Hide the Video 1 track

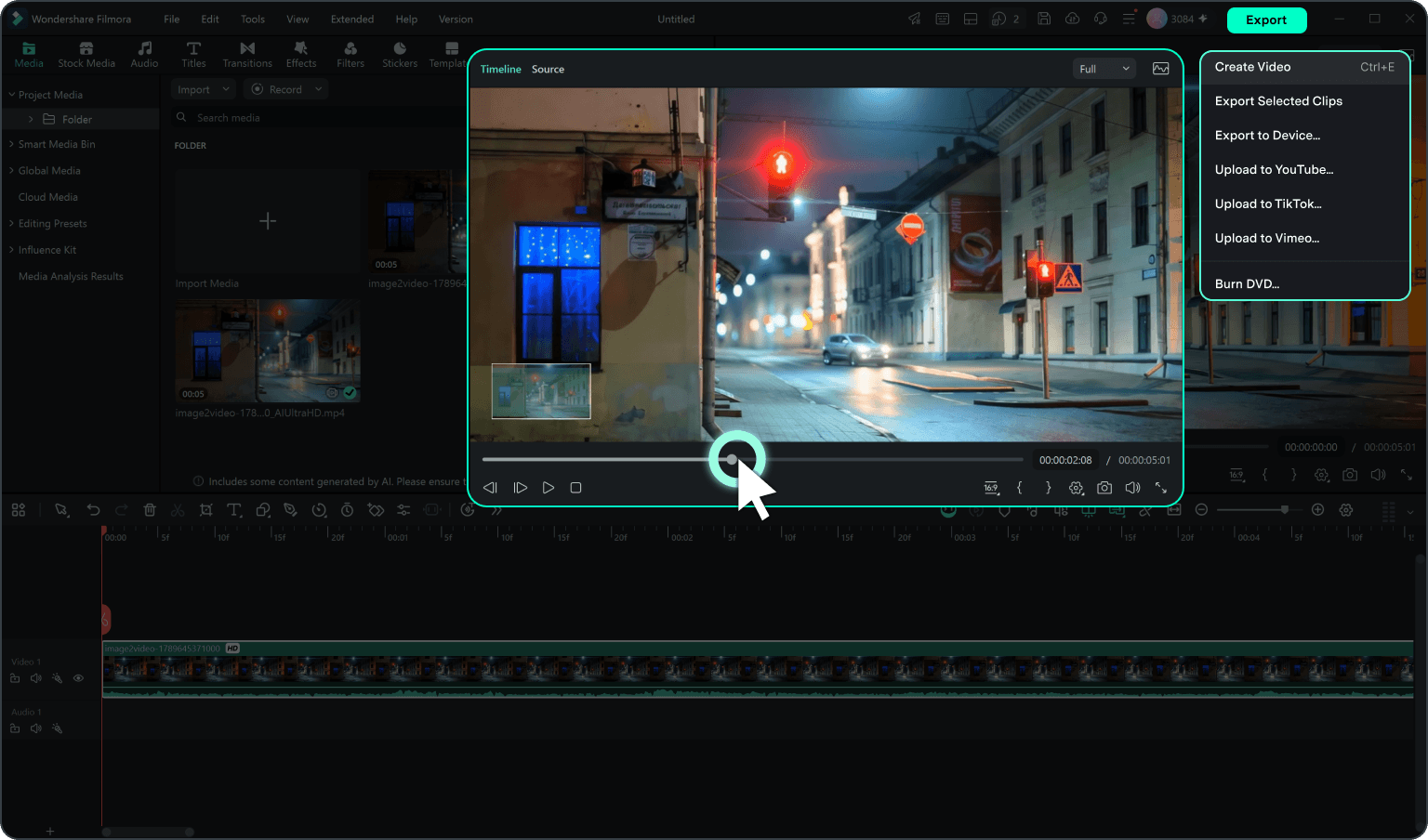tap(78, 678)
